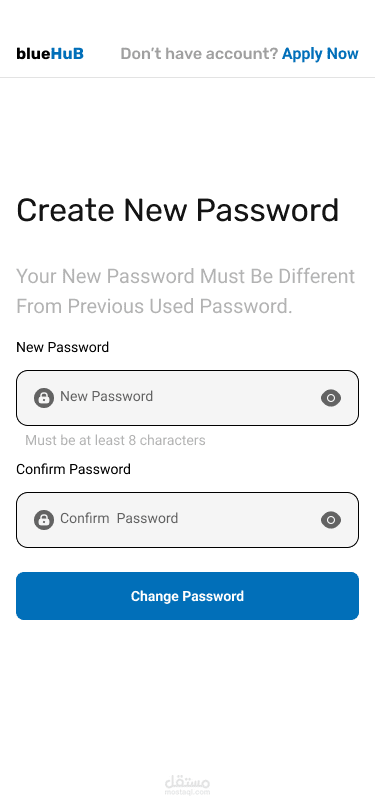Show password using New Password eye icon
375x812 pixels.
tap(331, 398)
